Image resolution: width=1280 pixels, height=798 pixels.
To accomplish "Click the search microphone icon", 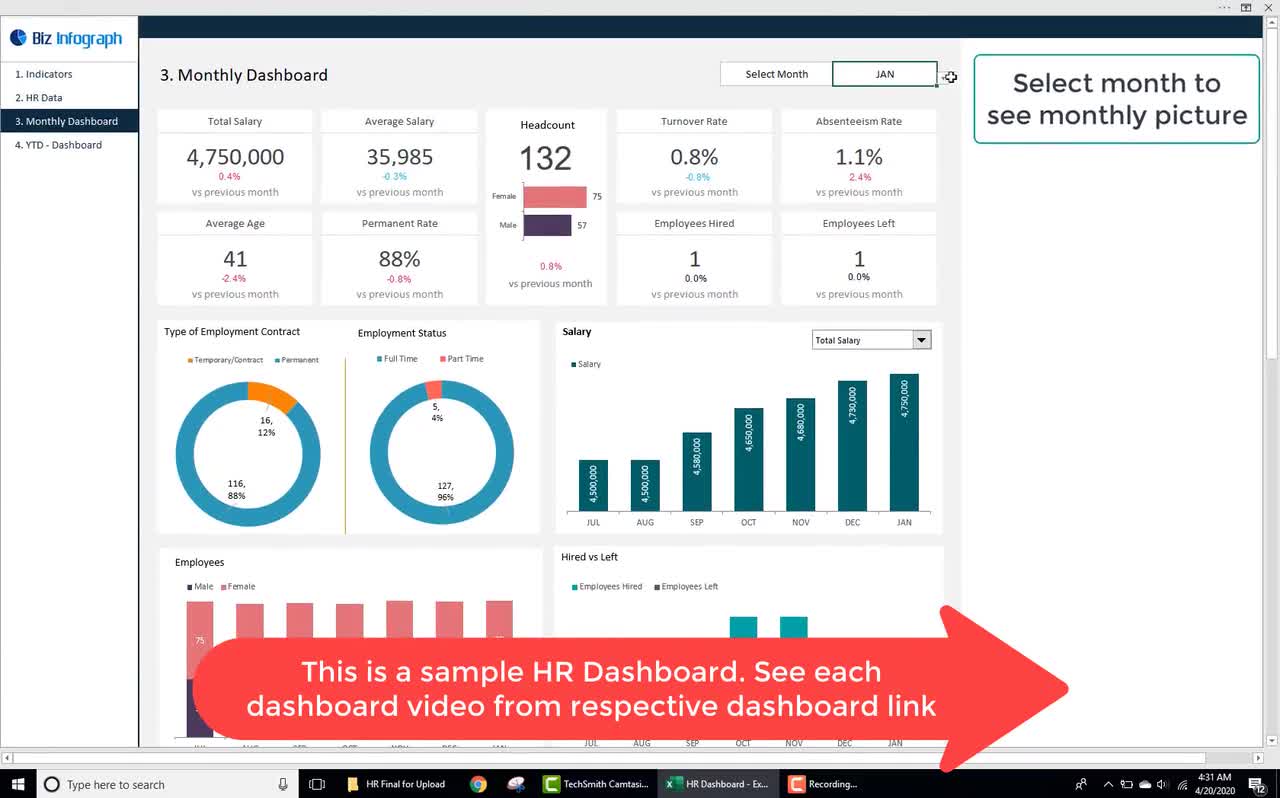I will point(283,784).
